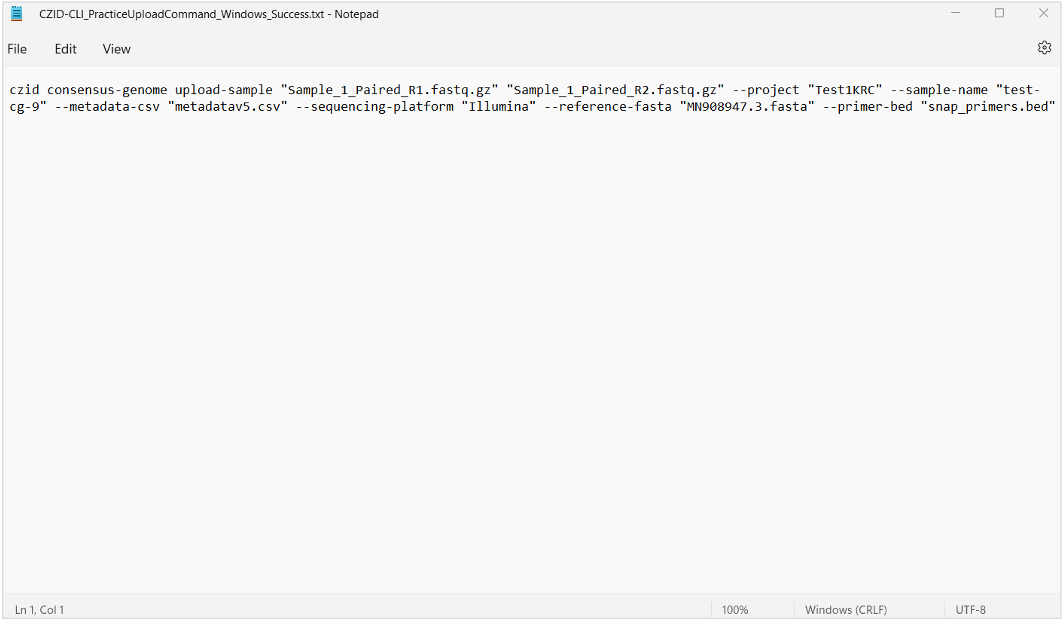The height and width of the screenshot is (620, 1063).
Task: Click the "--reference-fasta" flag text
Action: point(608,107)
